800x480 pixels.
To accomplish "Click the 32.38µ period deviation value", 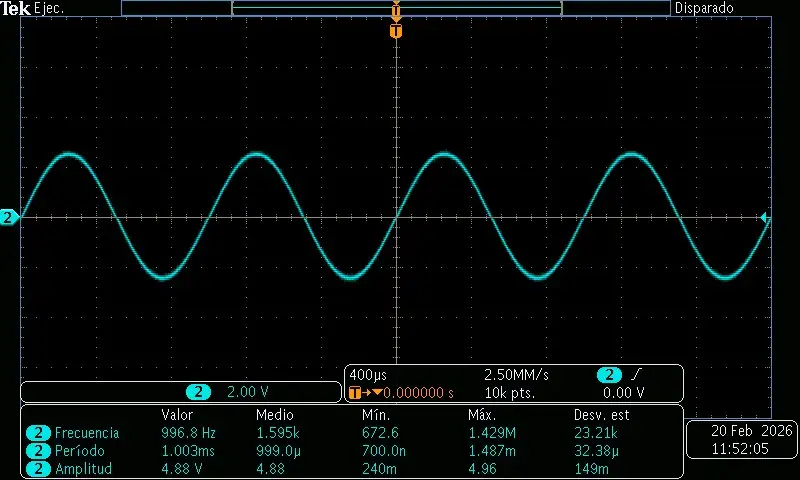I will point(596,451).
